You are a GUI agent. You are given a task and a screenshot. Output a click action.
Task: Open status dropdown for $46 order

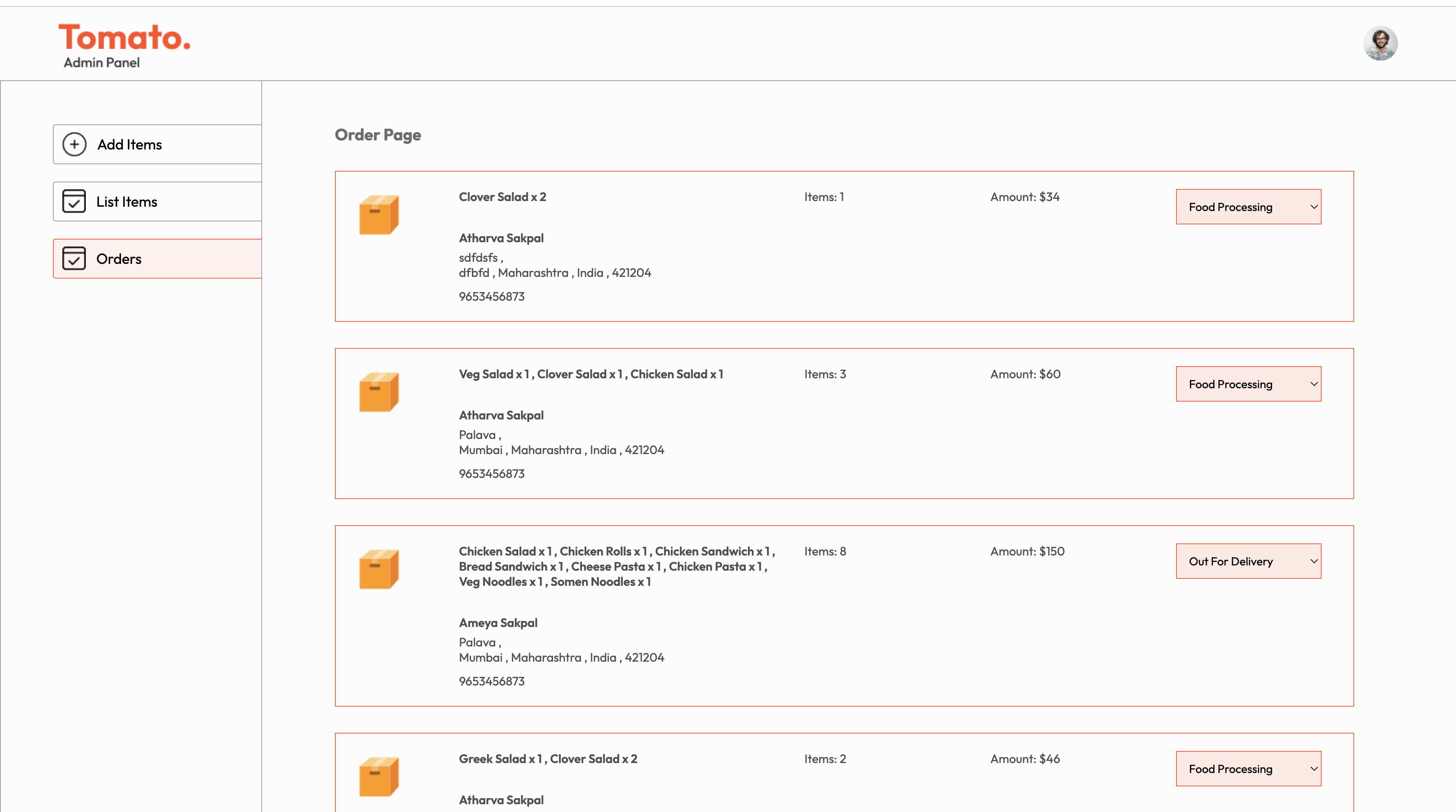[1248, 769]
